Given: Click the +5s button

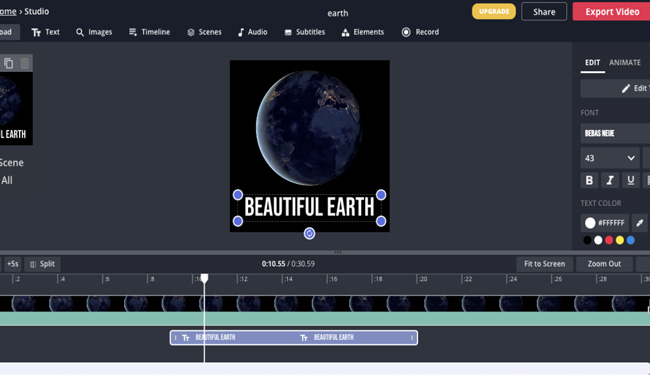Looking at the screenshot, I should coord(13,264).
